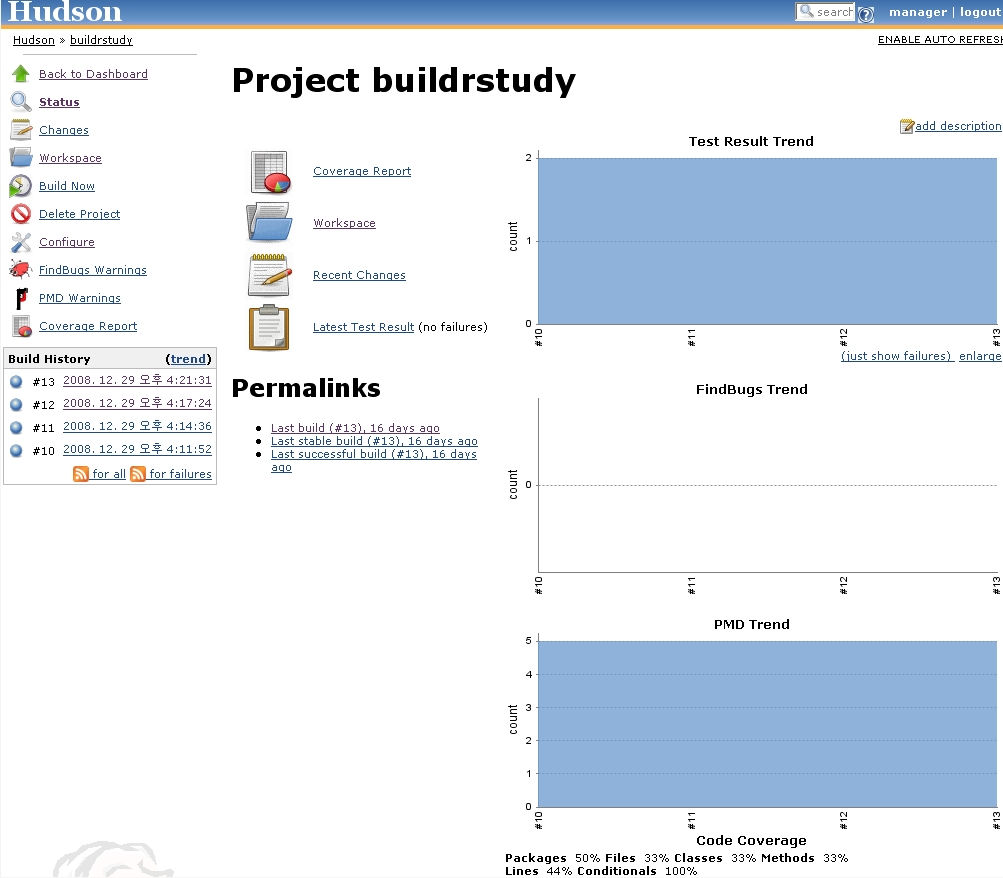Open the build history trend link
This screenshot has width=1003, height=878.
click(x=188, y=359)
